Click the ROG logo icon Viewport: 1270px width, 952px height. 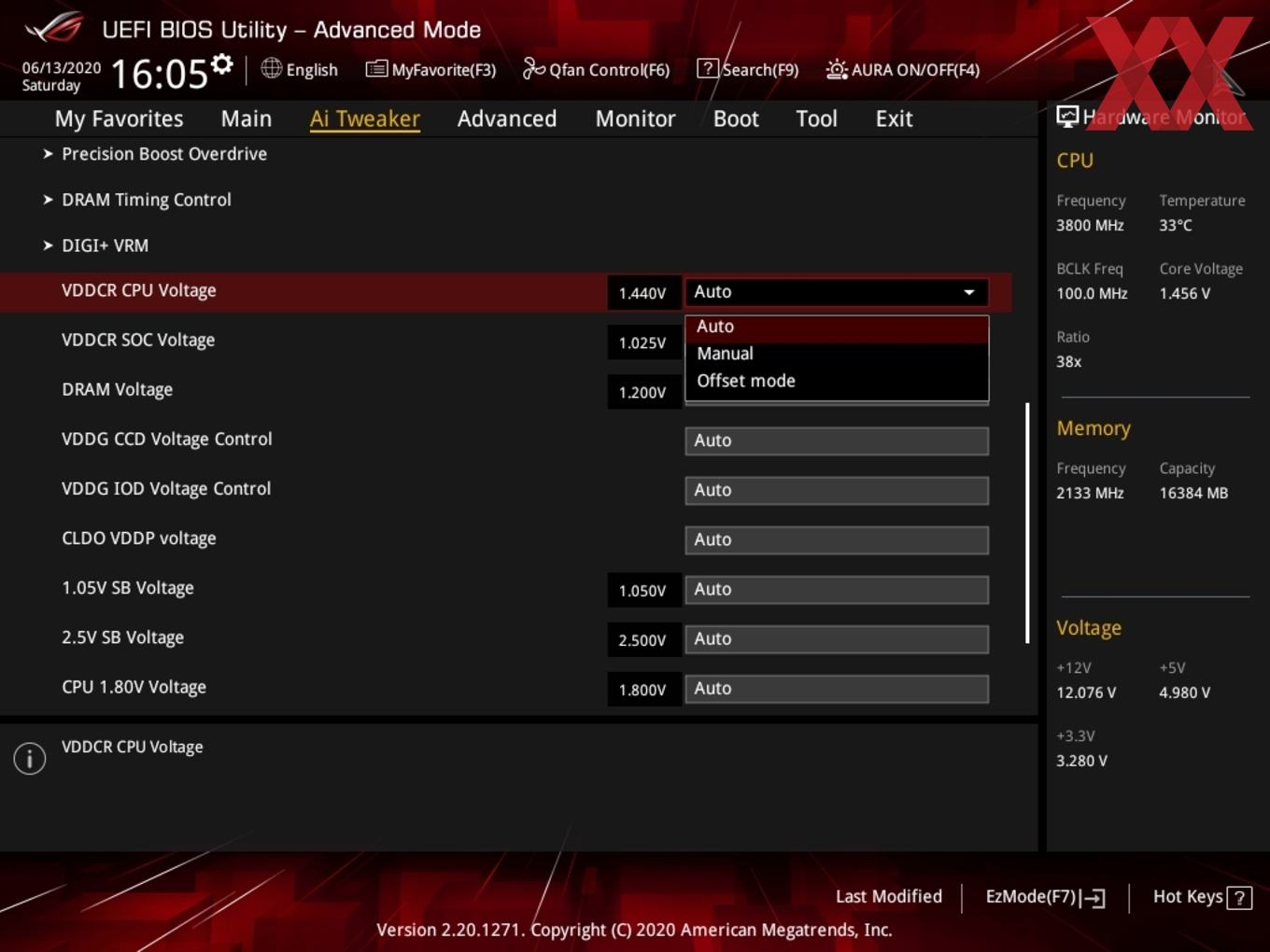click(55, 27)
